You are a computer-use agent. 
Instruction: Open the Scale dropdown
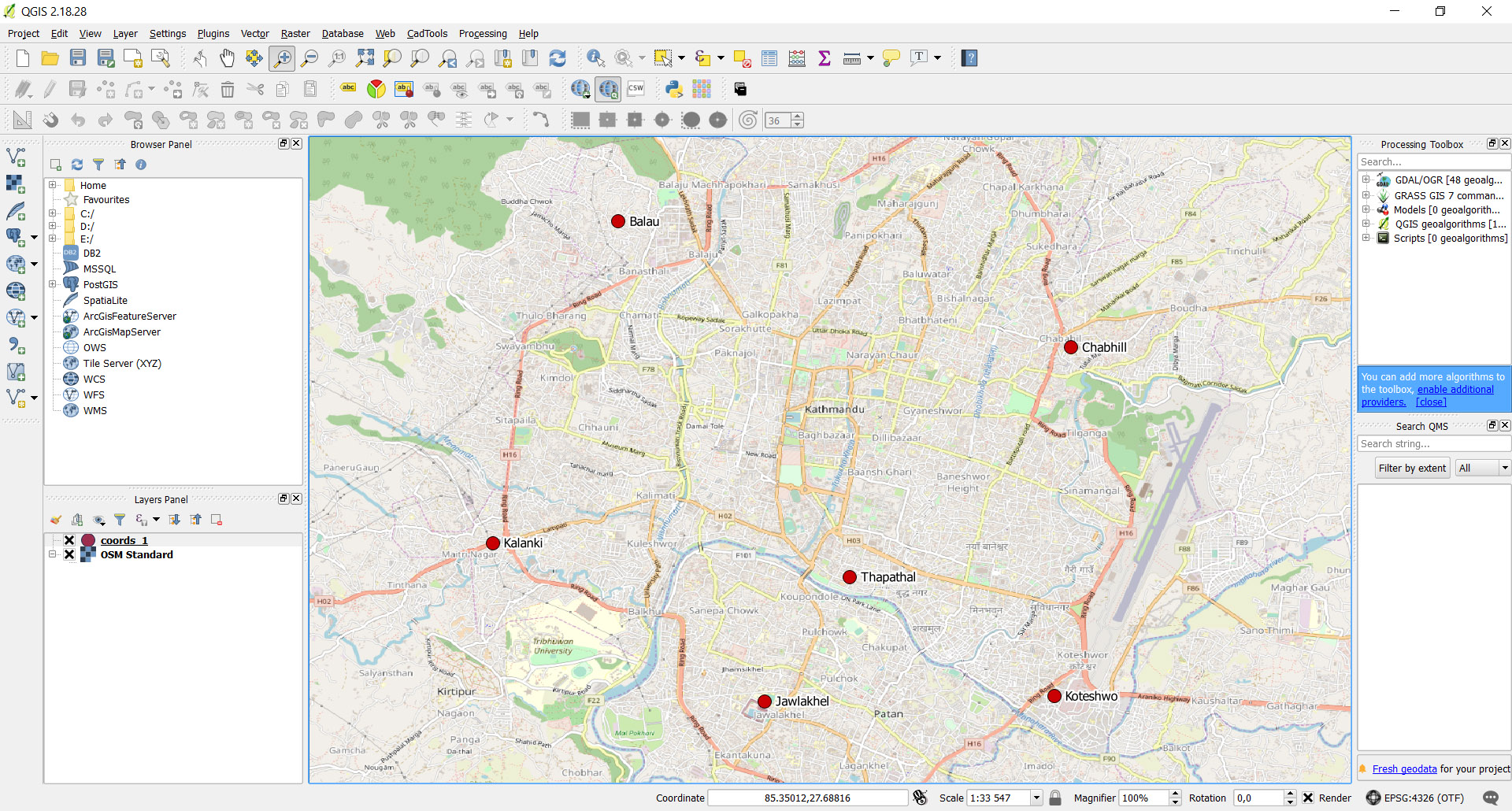tap(1036, 798)
